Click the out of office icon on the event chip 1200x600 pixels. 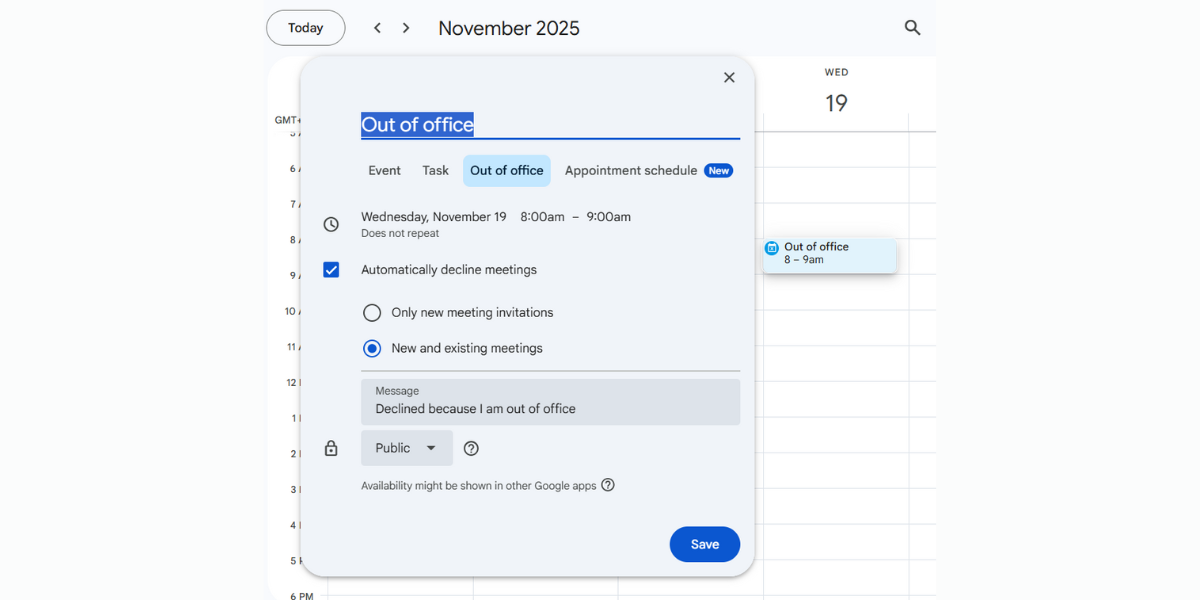click(772, 248)
